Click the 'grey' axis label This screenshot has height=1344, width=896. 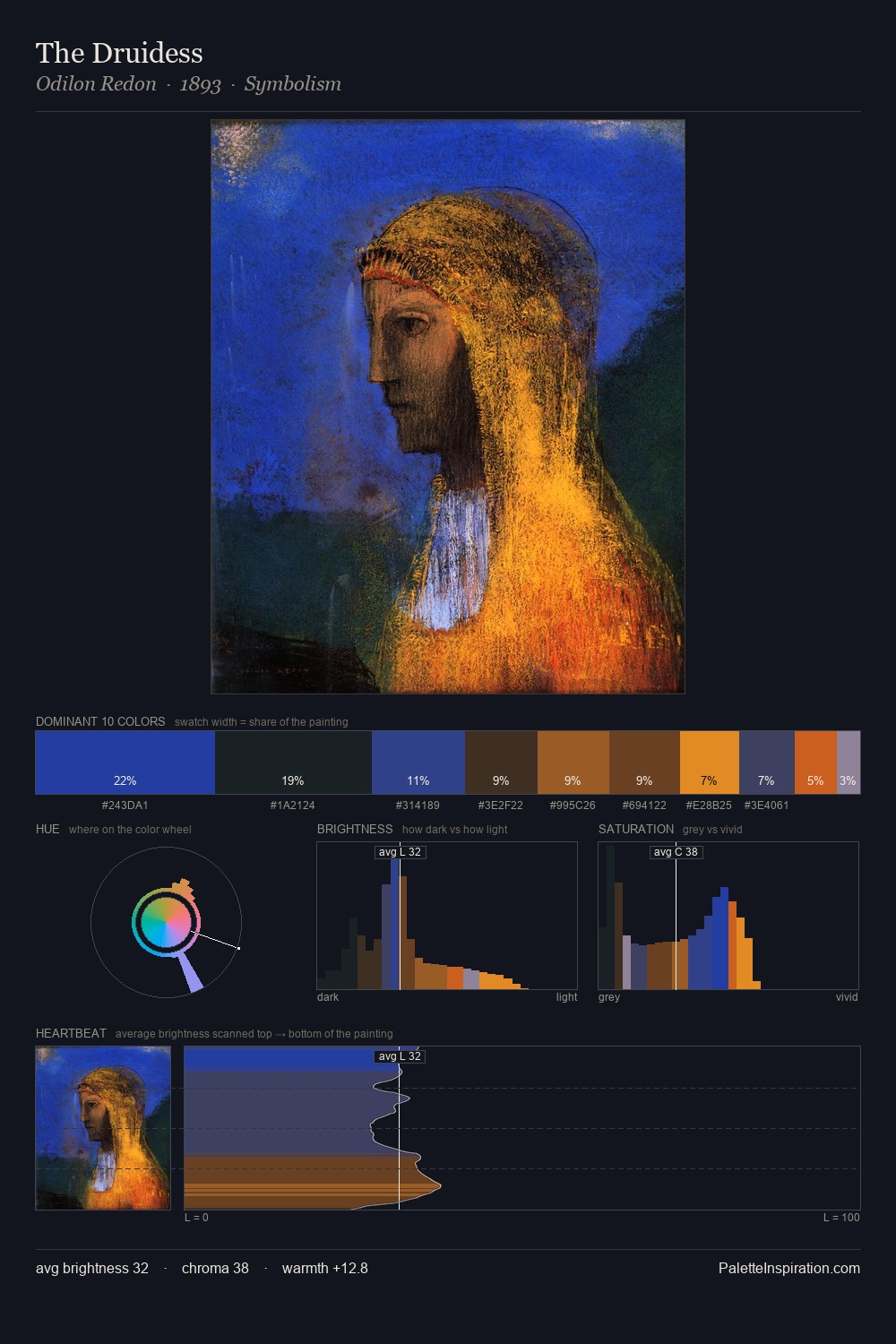coord(609,997)
